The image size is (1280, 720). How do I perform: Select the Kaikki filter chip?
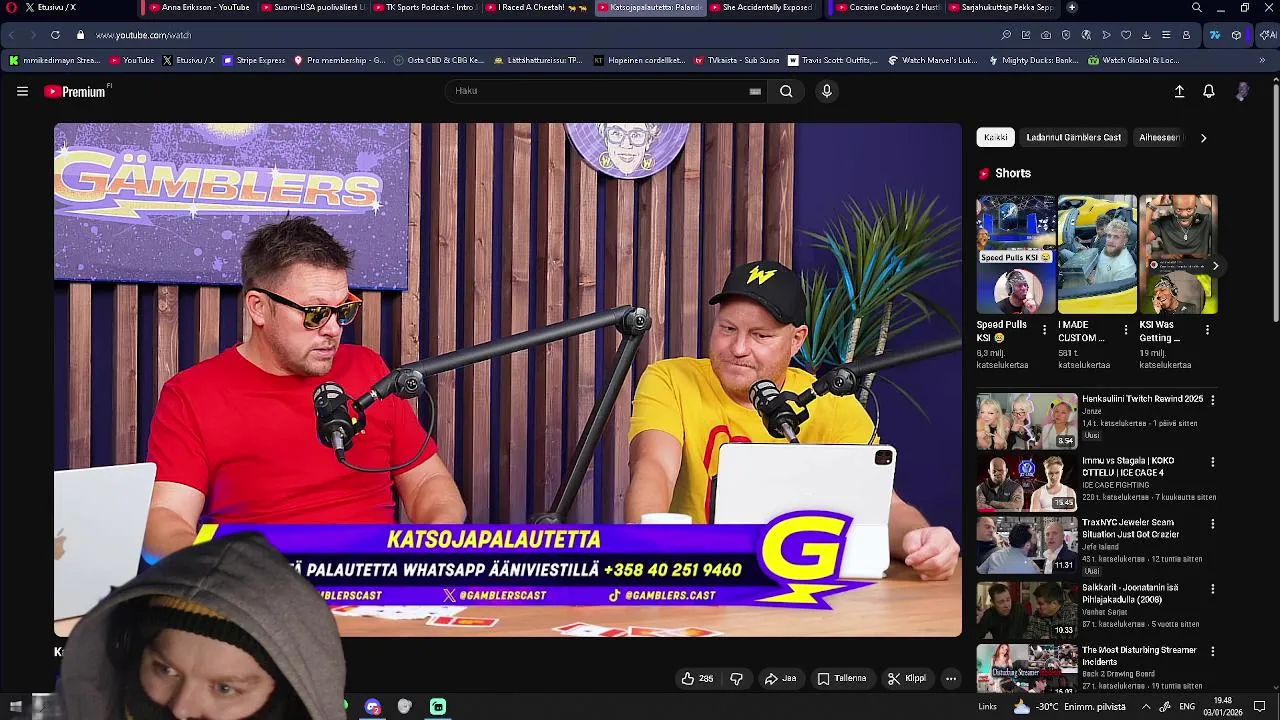[x=995, y=137]
